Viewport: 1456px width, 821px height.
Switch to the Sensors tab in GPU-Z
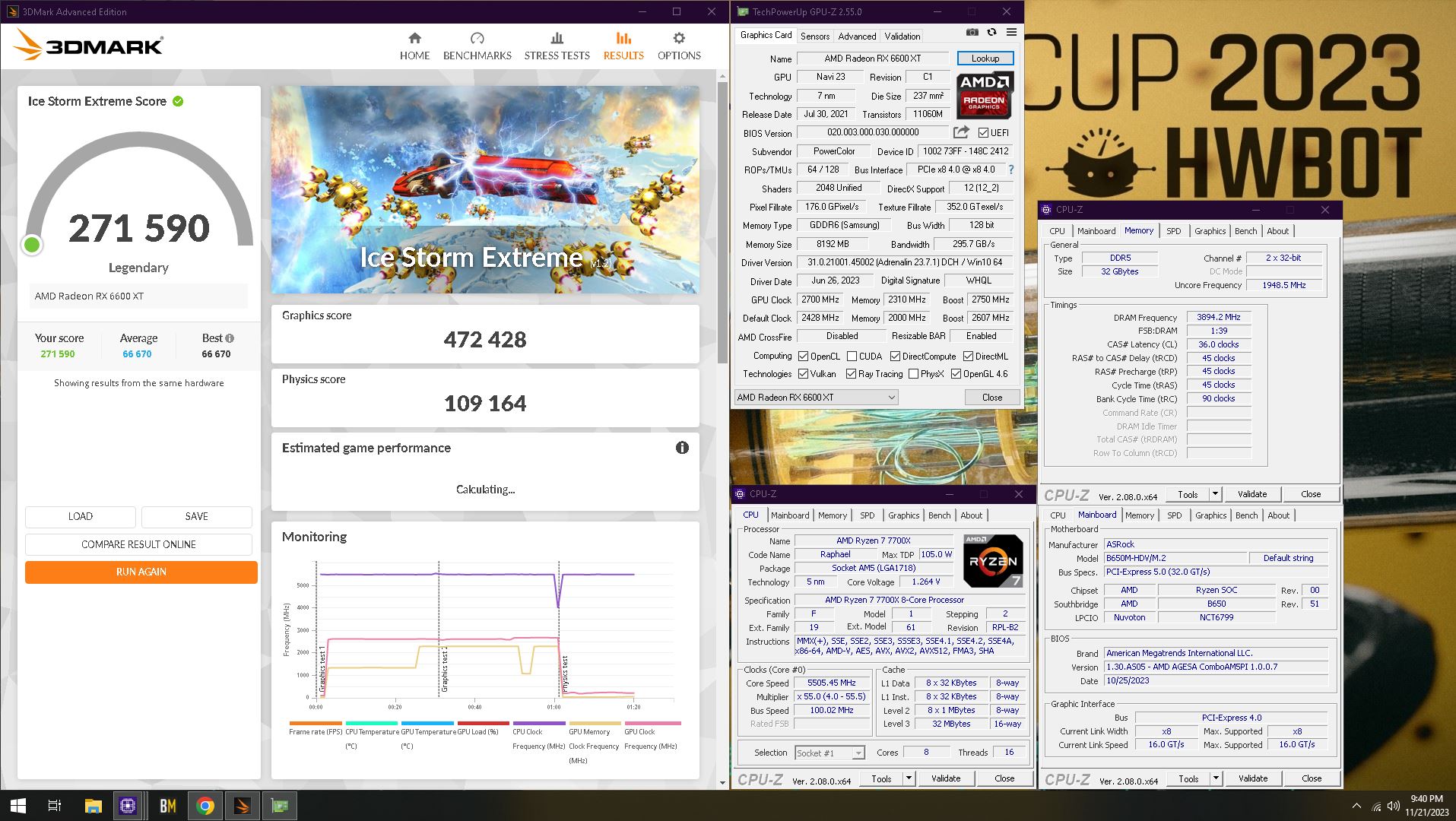tap(814, 36)
